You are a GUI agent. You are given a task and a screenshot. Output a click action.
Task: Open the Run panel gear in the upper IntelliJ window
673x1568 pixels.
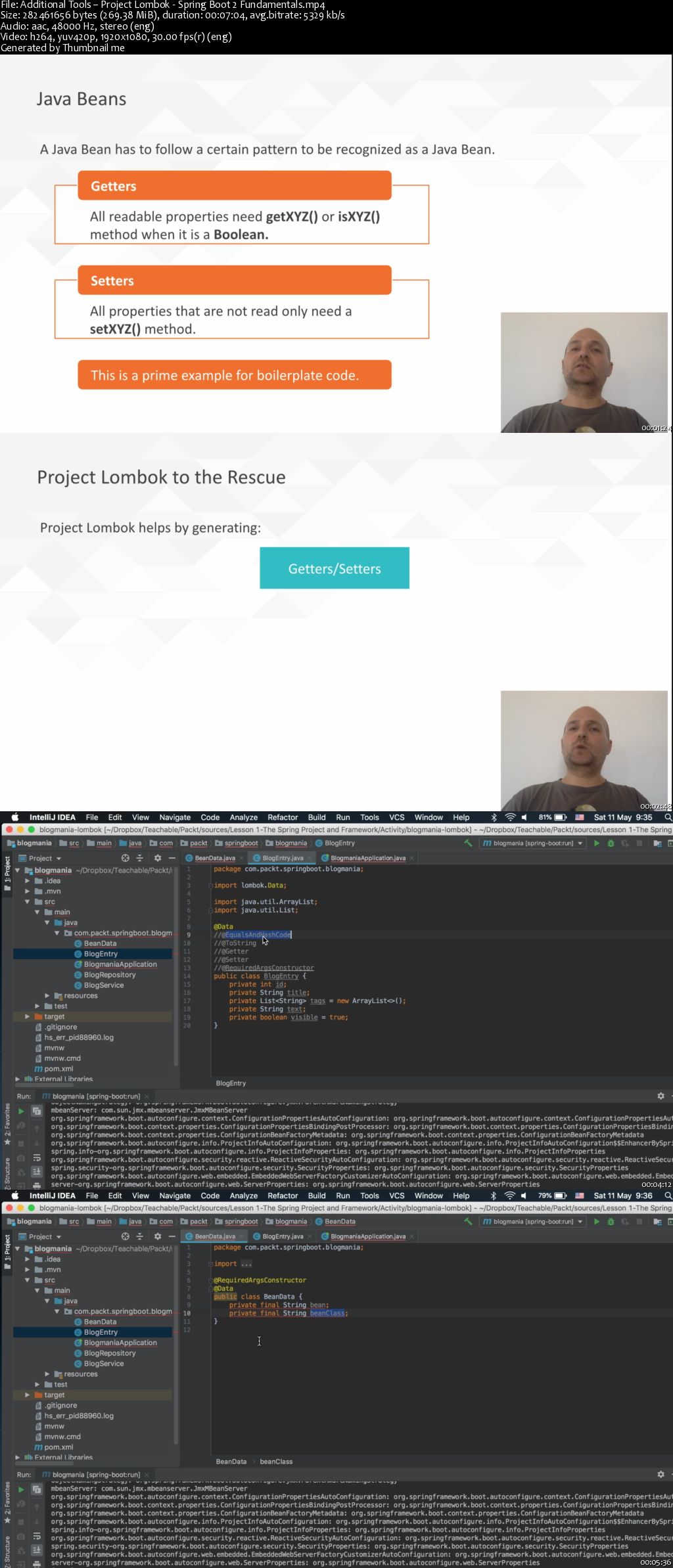(x=661, y=1096)
